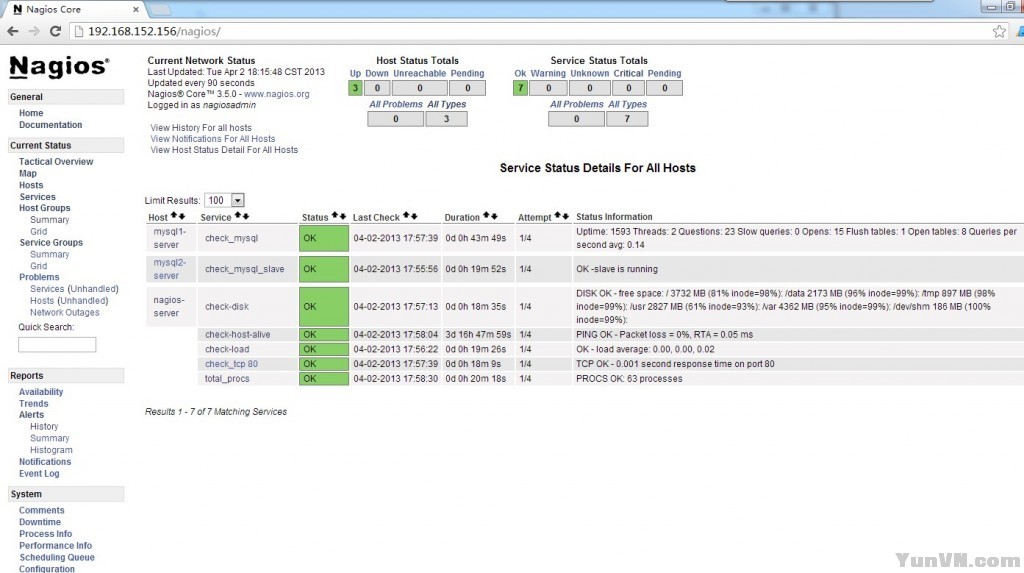Open the Trends report
Image resolution: width=1024 pixels, height=573 pixels.
[33, 404]
